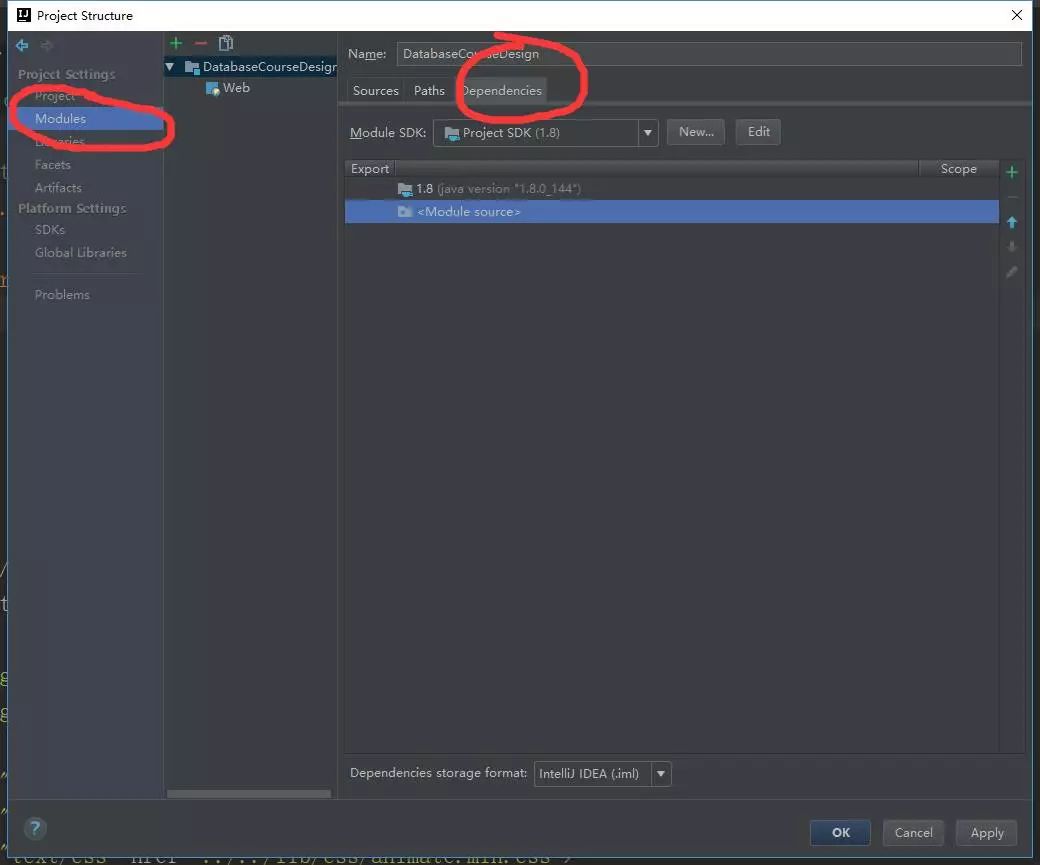The image size is (1040, 865).
Task: Open the Problems section
Action: pyautogui.click(x=62, y=295)
